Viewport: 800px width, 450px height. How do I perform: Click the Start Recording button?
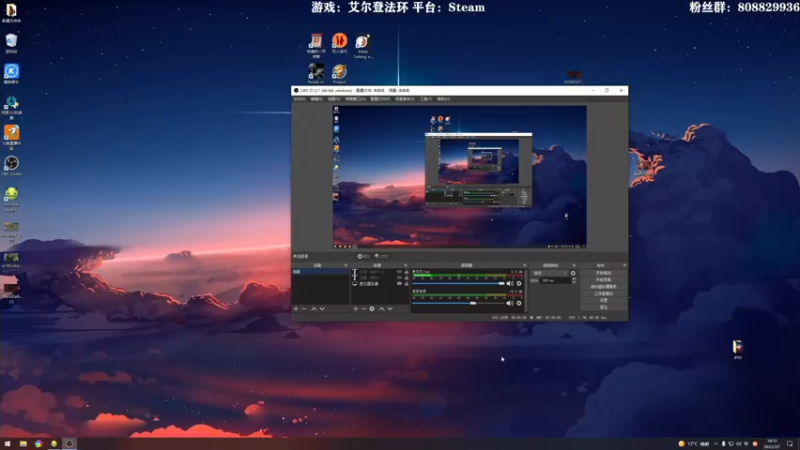coord(604,280)
